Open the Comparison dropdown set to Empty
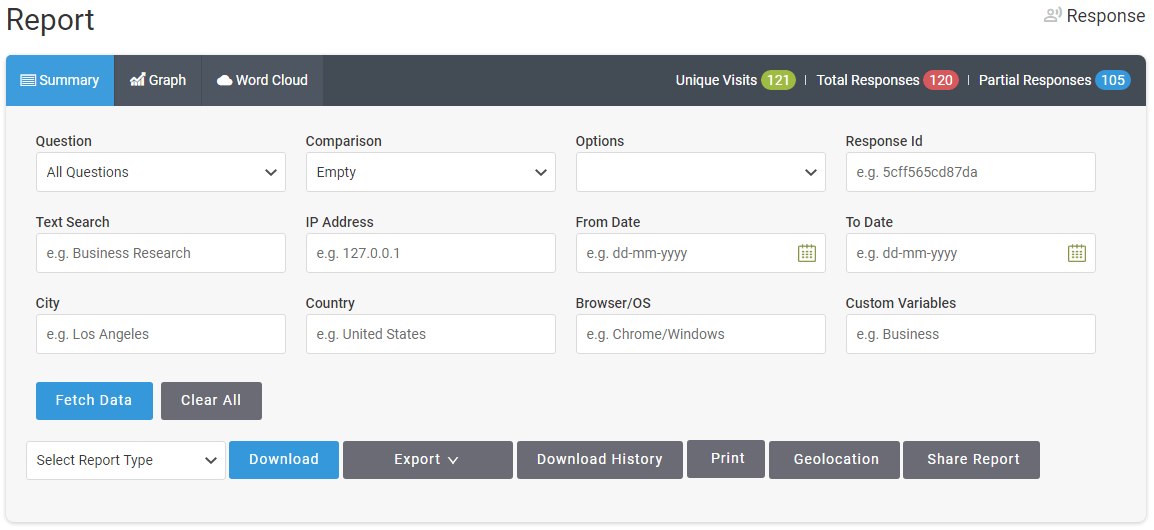 (431, 172)
